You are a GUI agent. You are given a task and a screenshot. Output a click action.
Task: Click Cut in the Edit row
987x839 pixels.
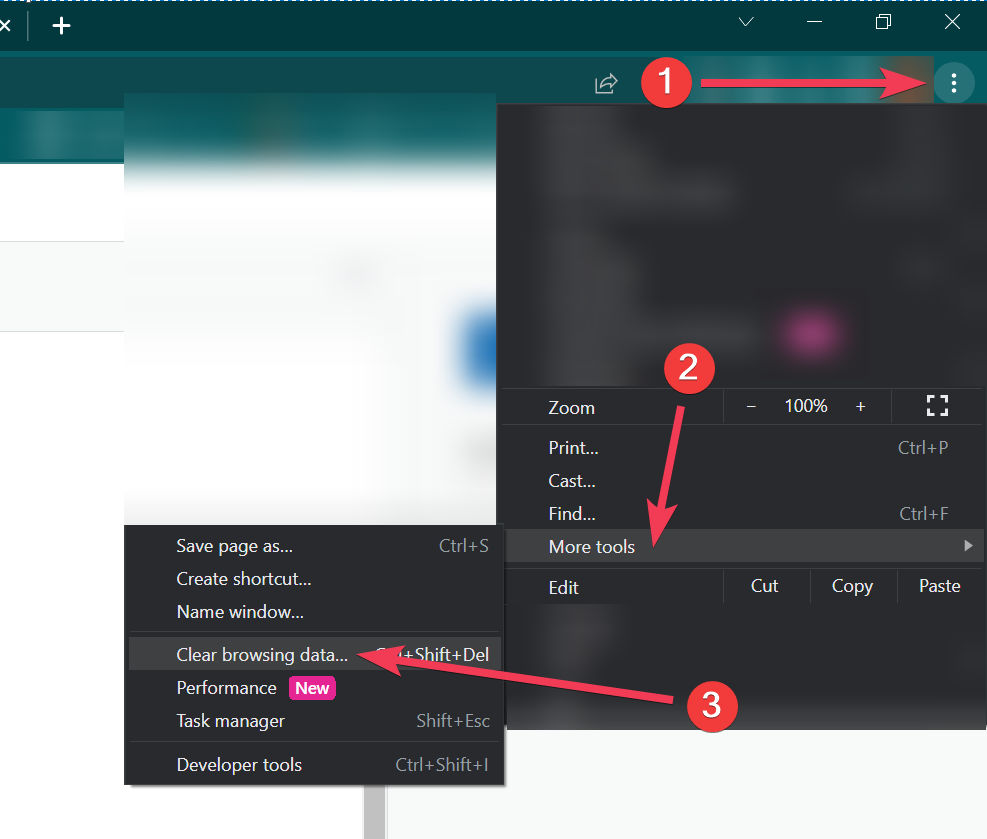(764, 586)
